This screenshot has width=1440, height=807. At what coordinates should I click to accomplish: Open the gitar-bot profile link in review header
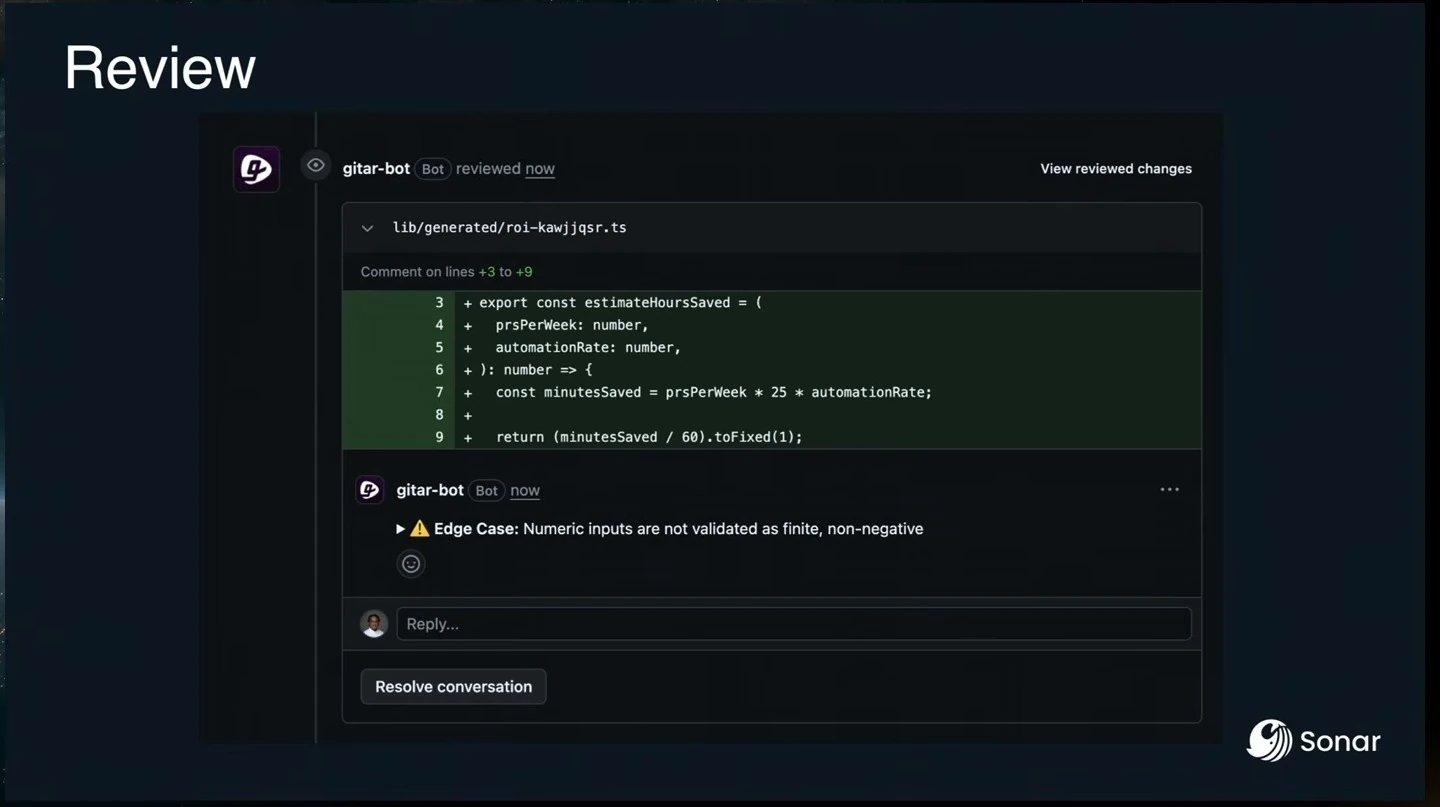(376, 169)
